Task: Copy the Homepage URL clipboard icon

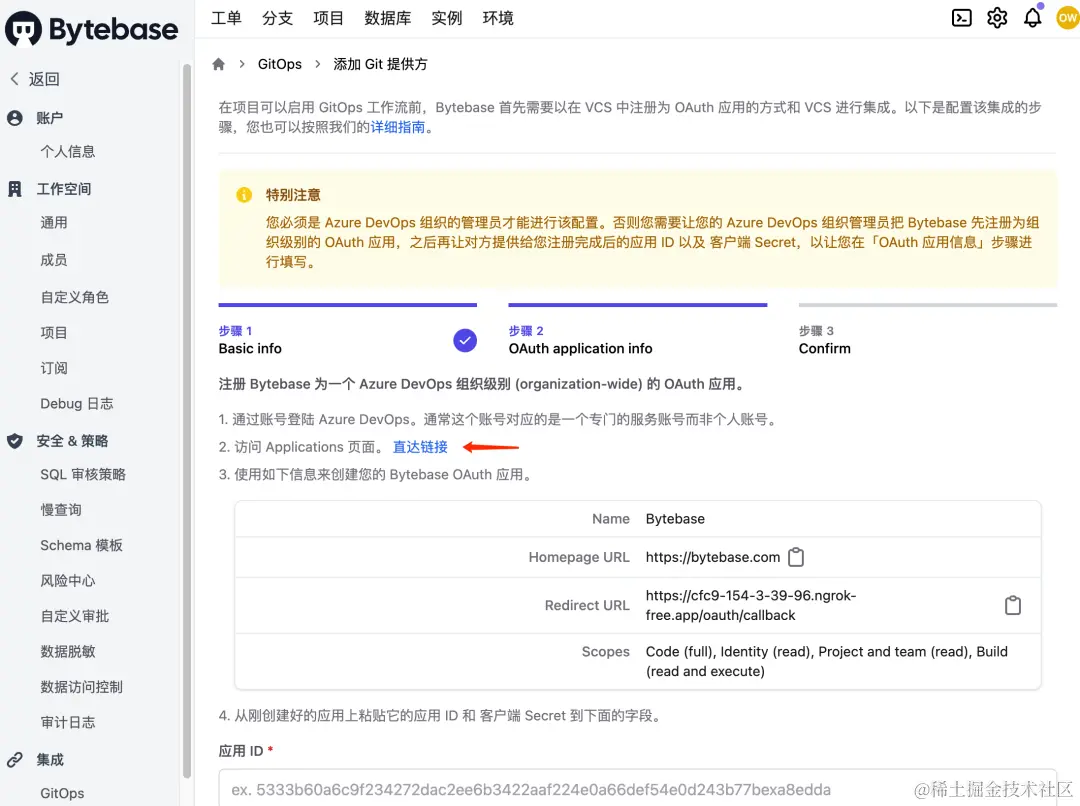Action: coord(796,557)
